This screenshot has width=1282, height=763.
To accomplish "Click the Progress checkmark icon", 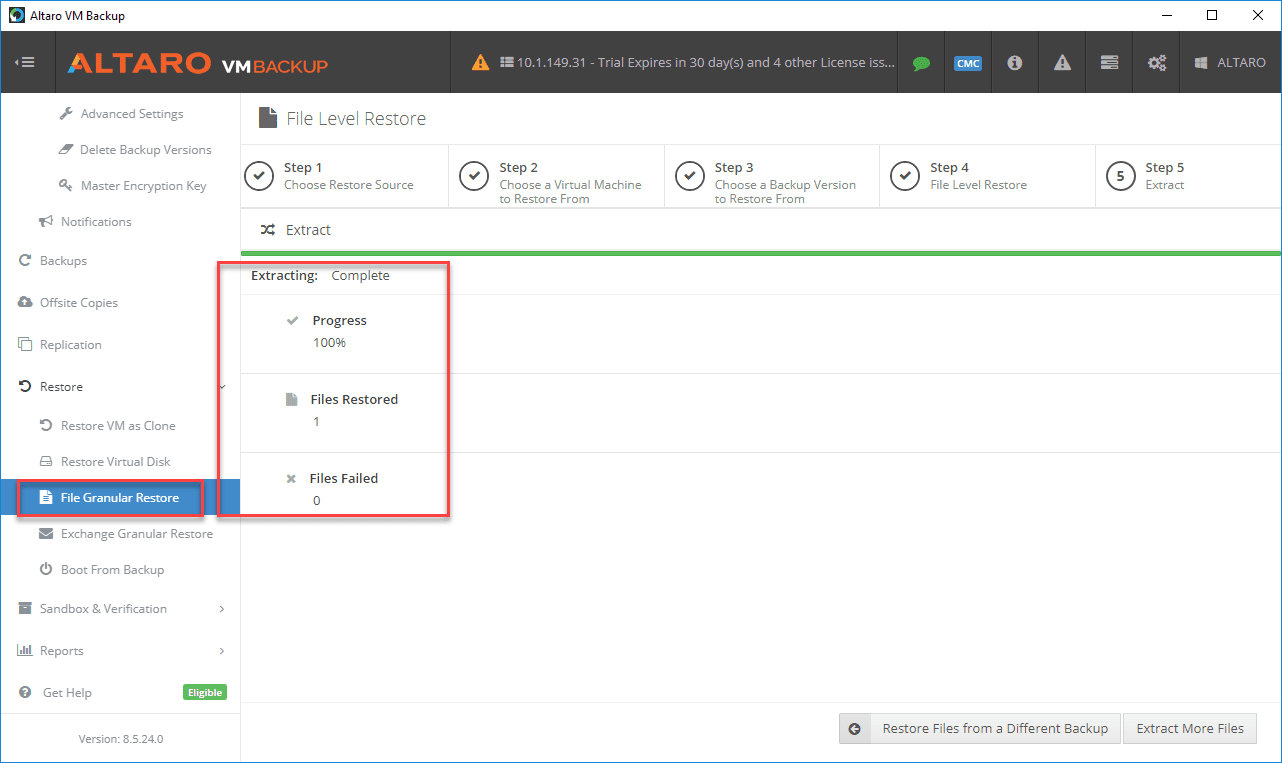I will pos(293,321).
